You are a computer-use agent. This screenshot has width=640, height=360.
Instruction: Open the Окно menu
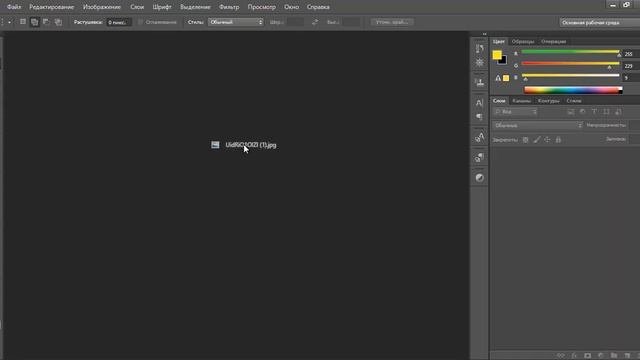[x=291, y=7]
